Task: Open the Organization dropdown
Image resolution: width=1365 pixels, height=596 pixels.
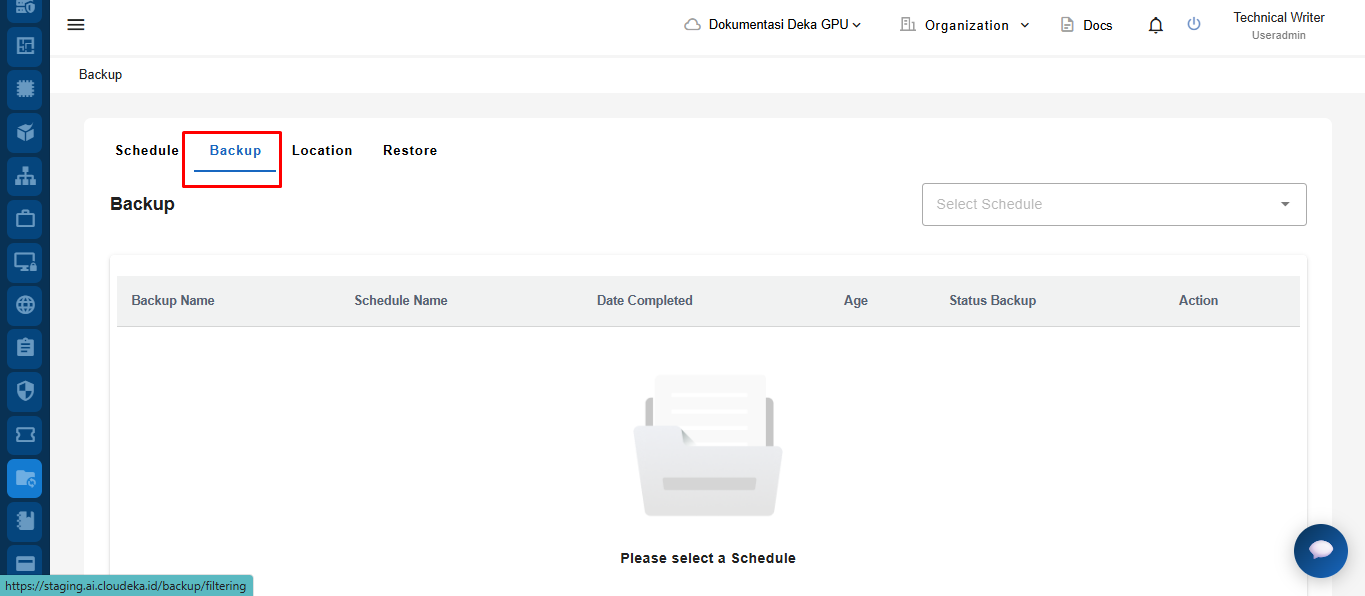Action: (x=965, y=25)
